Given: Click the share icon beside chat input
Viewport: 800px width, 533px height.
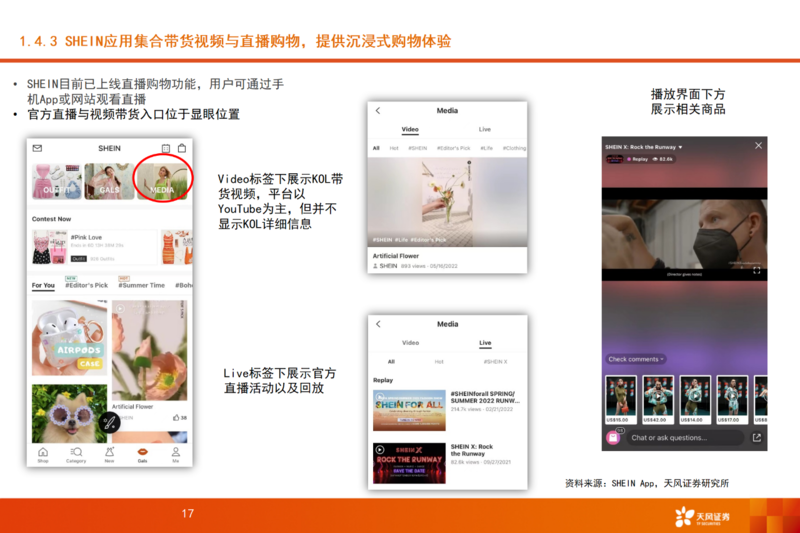Looking at the screenshot, I should point(756,437).
